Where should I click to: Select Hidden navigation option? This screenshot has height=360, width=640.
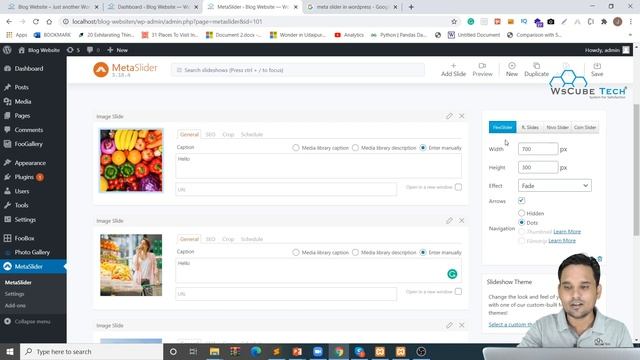coord(521,213)
